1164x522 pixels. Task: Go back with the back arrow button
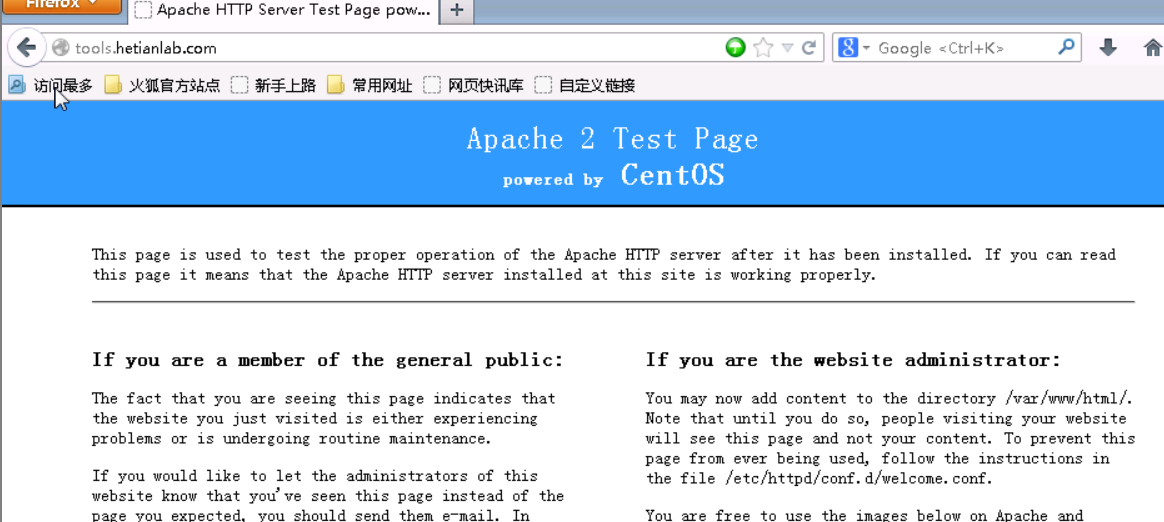27,48
